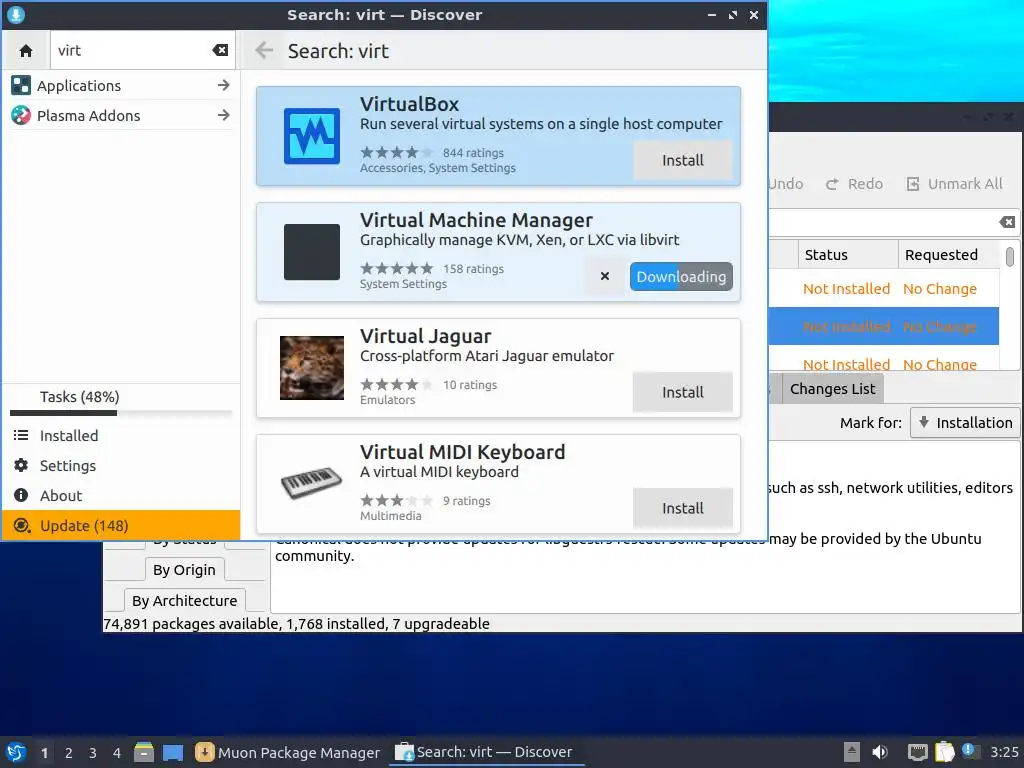The width and height of the screenshot is (1024, 768).
Task: Click the VirtualBox 844 ratings stars
Action: [396, 153]
